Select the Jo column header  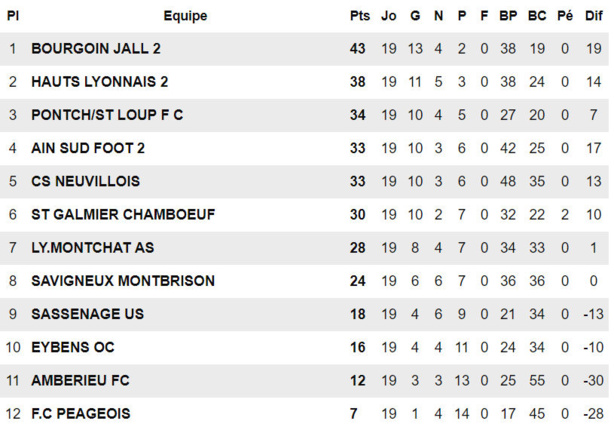[x=389, y=16]
